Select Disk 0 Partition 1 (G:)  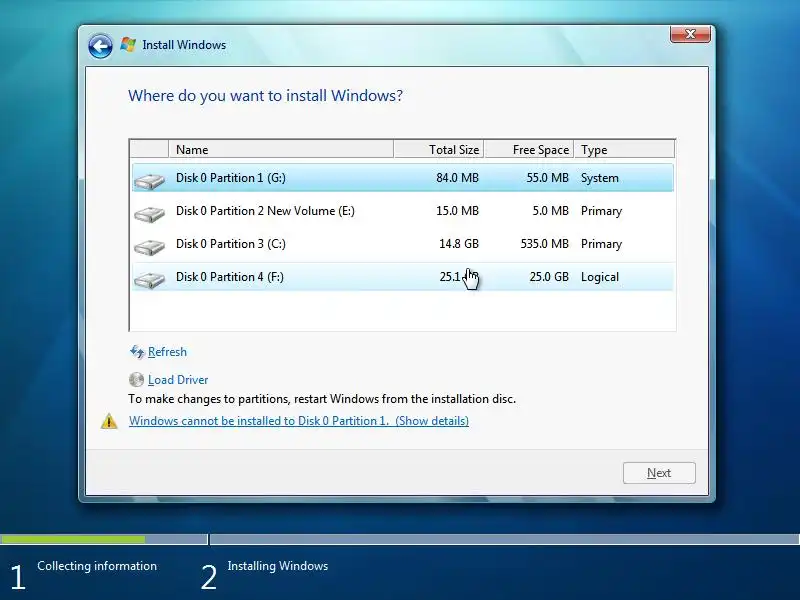coord(403,178)
